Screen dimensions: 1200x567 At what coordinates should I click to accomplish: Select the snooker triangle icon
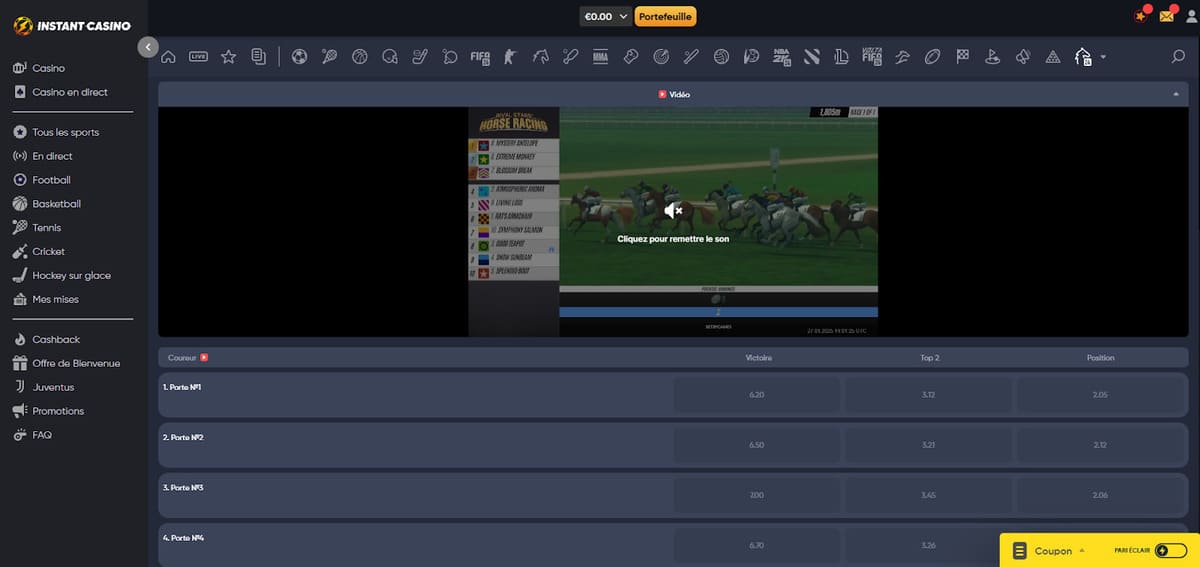pyautogui.click(x=1052, y=57)
